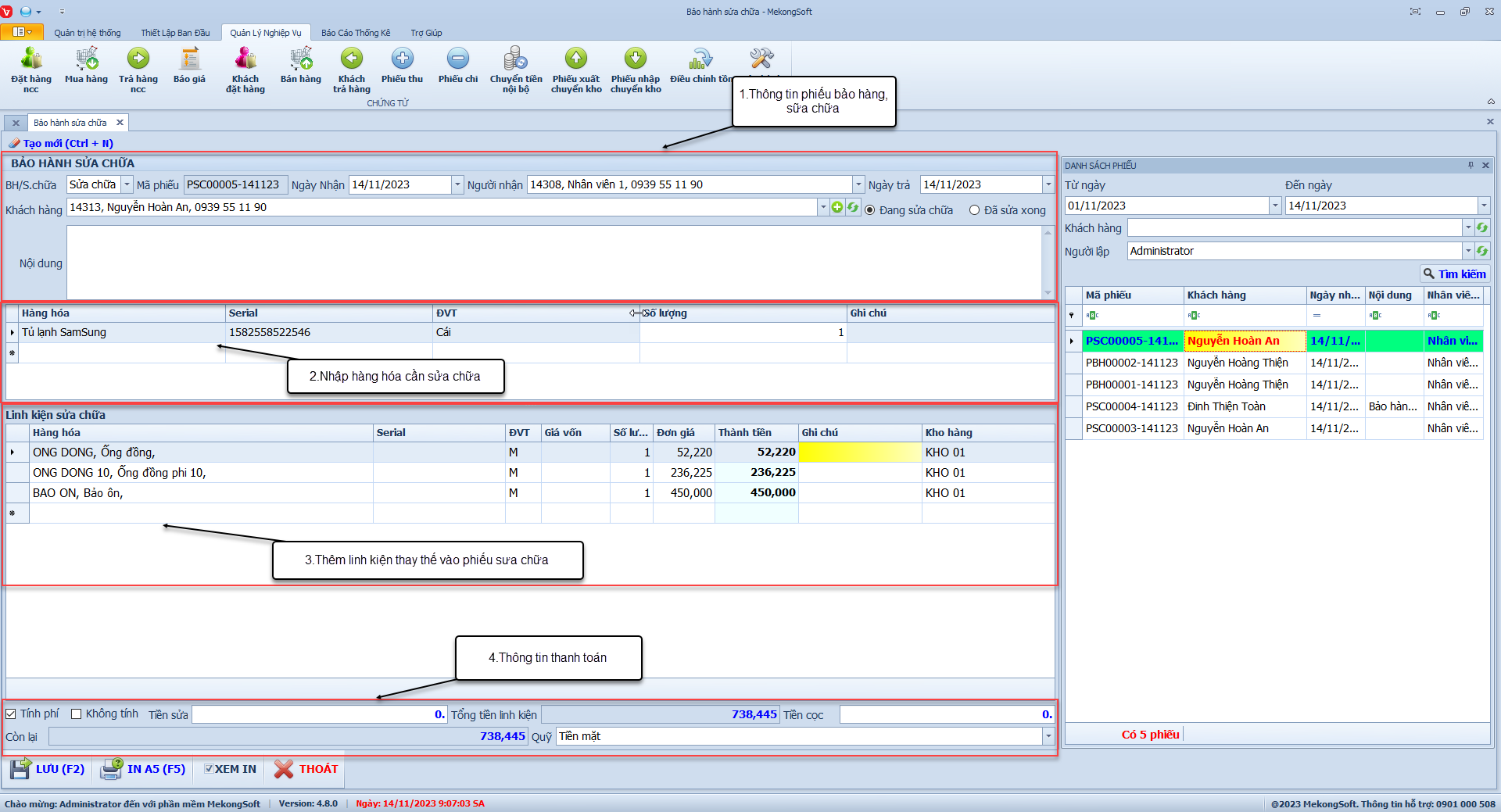The width and height of the screenshot is (1501, 812).
Task: Expand the BH/S.chữa dropdown
Action: (x=127, y=184)
